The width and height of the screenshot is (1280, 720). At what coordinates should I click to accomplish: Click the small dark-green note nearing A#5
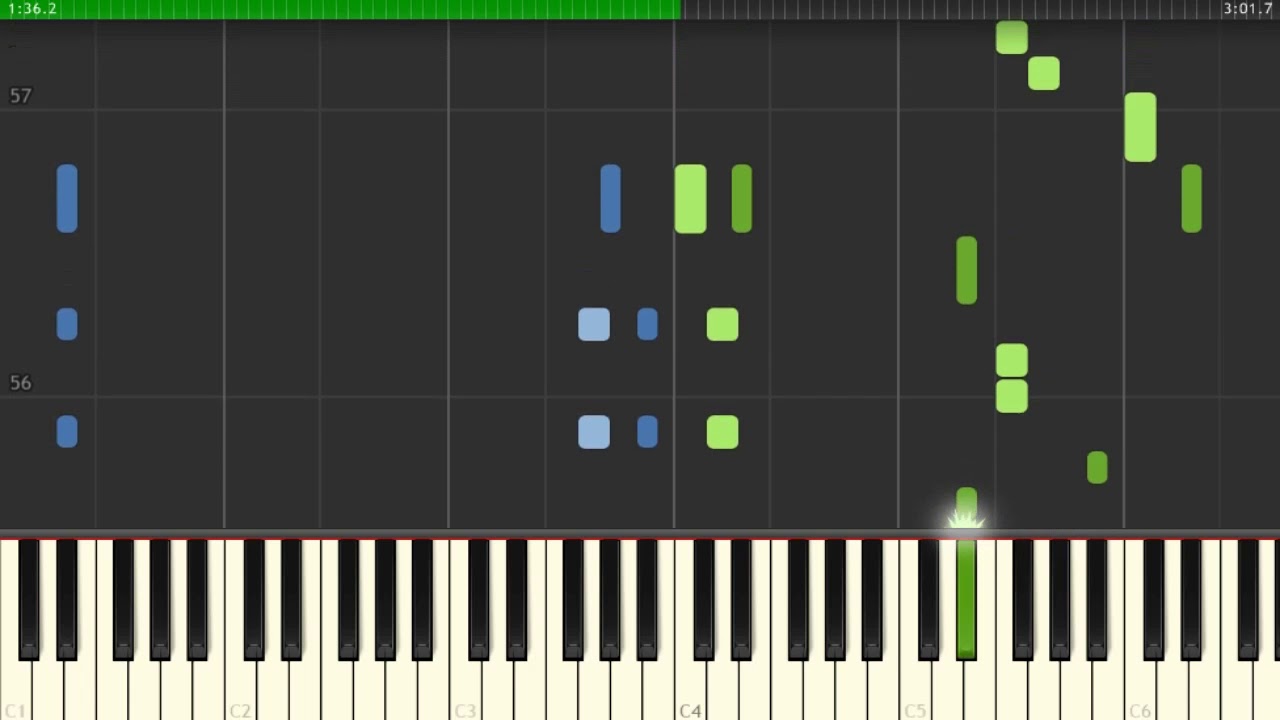click(1097, 468)
